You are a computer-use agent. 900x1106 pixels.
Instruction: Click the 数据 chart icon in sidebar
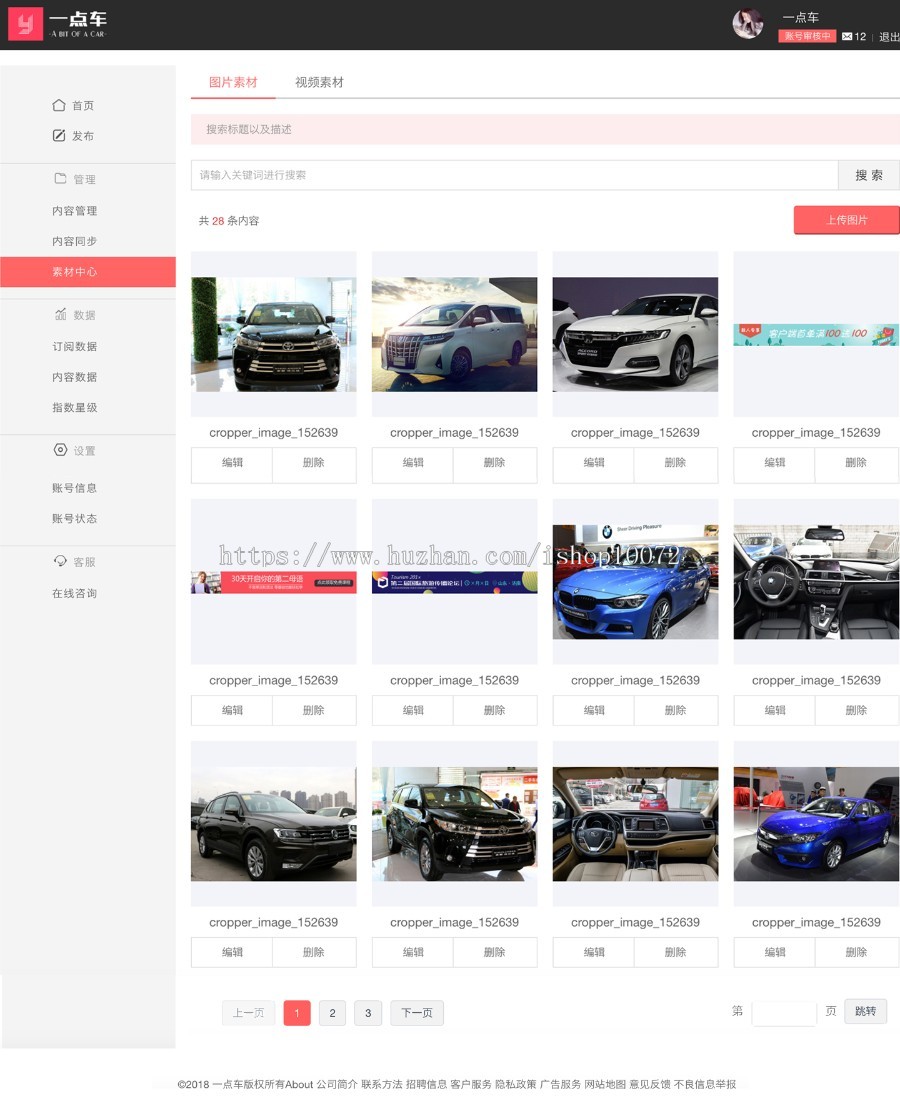tap(61, 314)
